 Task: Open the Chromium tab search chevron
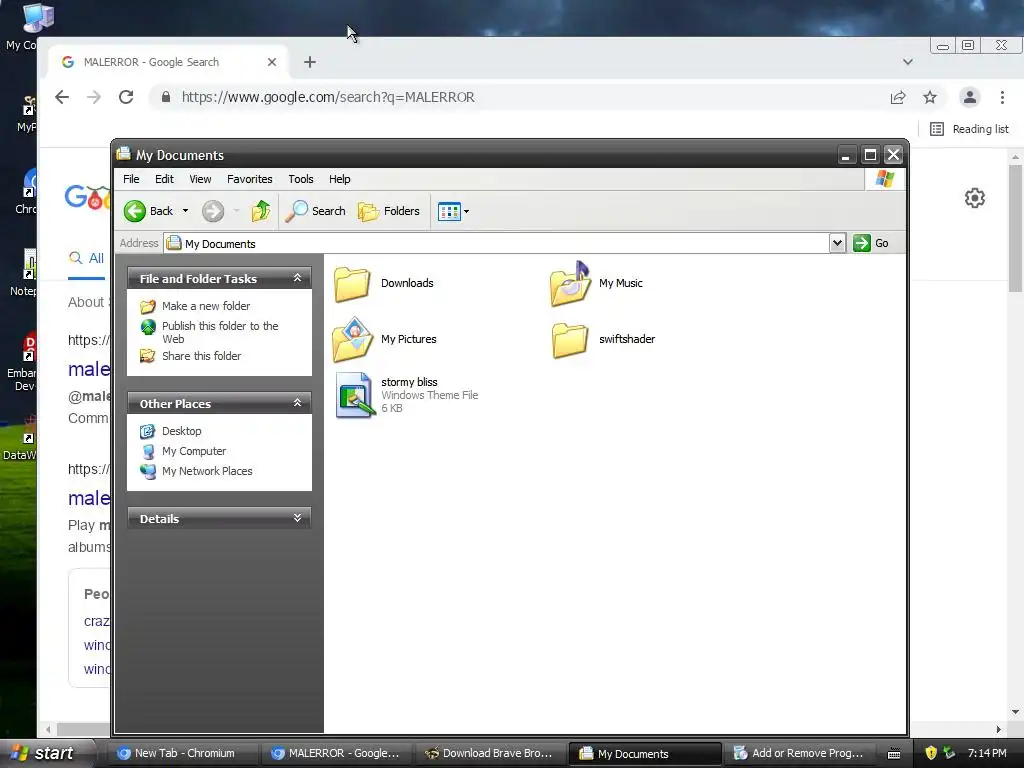click(908, 62)
